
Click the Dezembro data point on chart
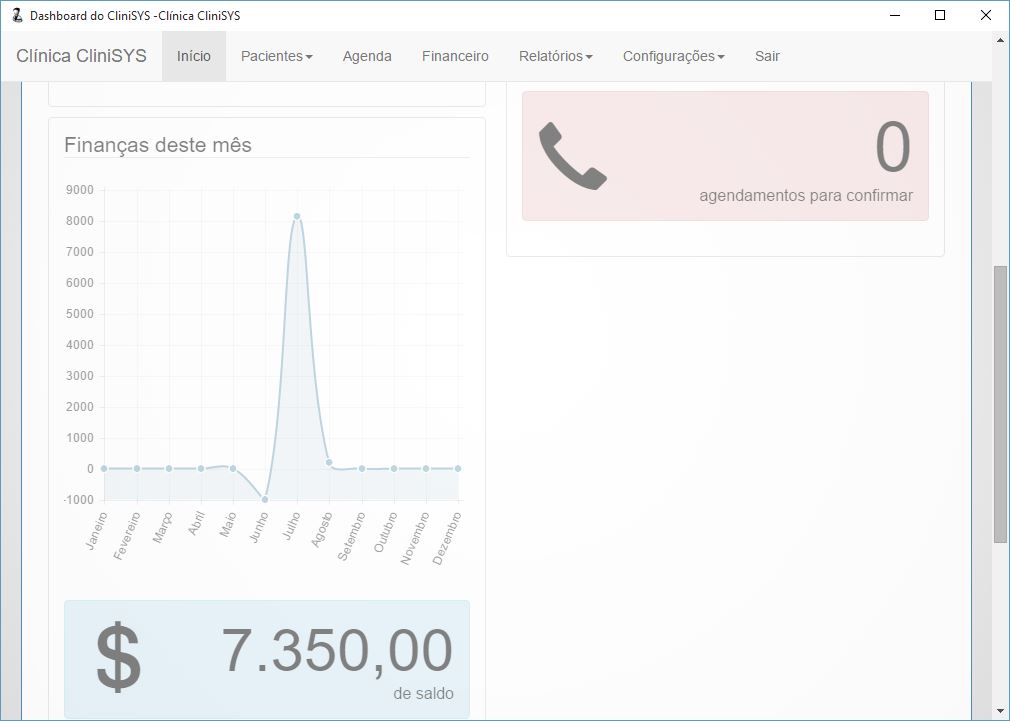click(x=458, y=468)
